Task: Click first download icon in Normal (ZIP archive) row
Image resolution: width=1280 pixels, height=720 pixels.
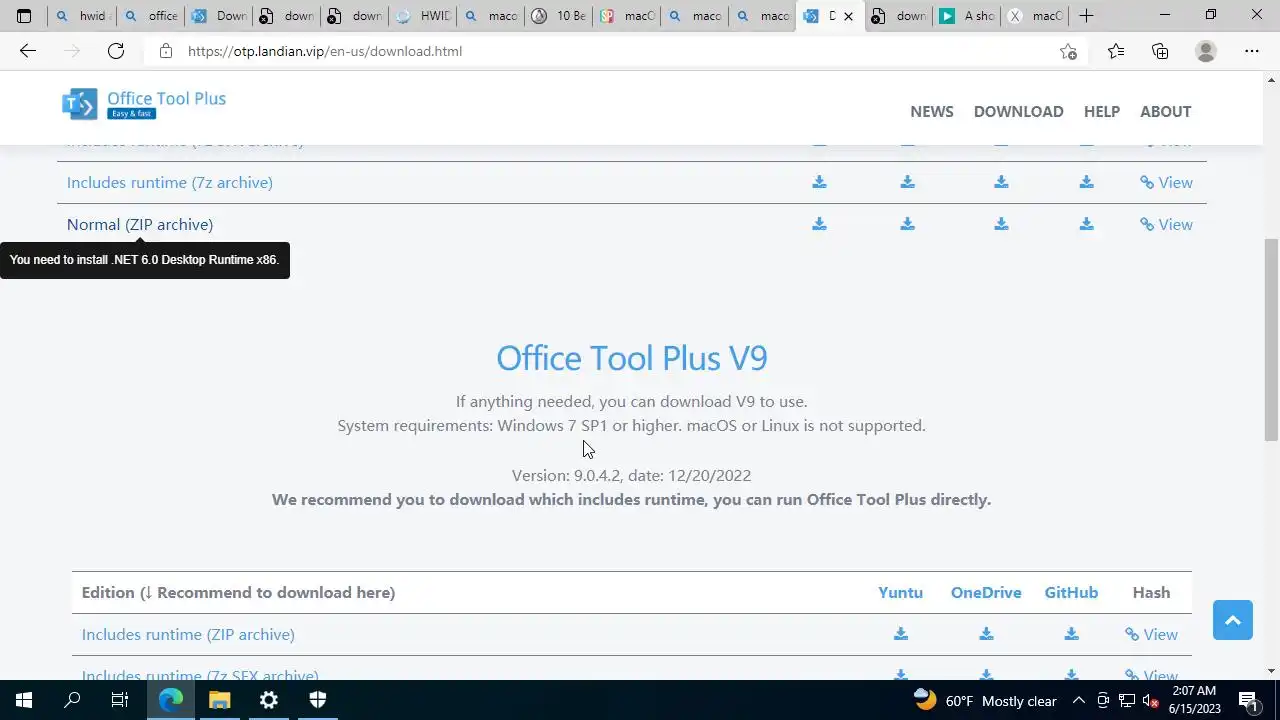Action: [819, 224]
